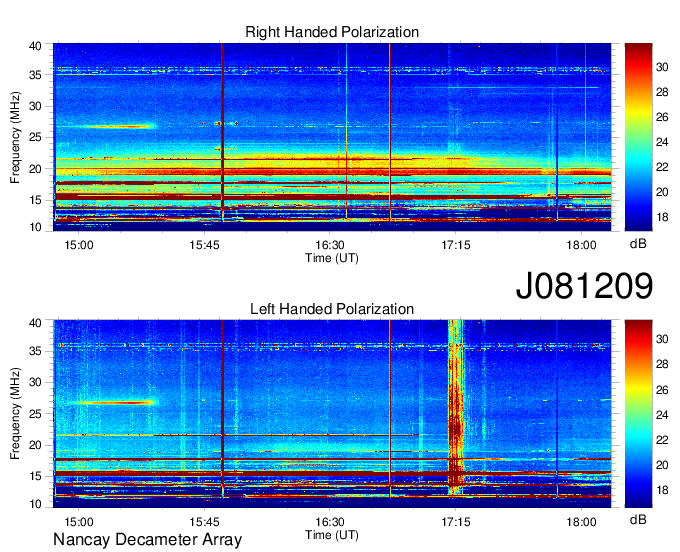Click the 18 dB tick on Left Handed color bar
680x552 pixels.
coord(662,491)
